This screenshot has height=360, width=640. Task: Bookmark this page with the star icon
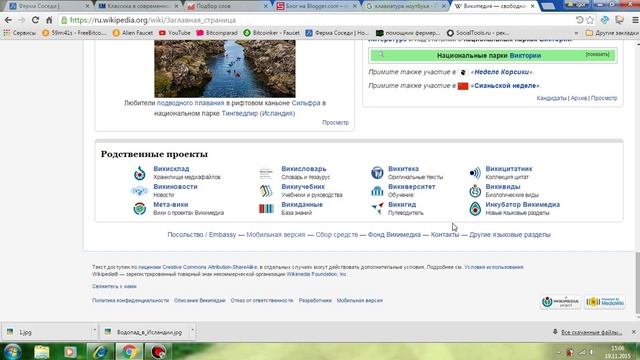pos(590,20)
